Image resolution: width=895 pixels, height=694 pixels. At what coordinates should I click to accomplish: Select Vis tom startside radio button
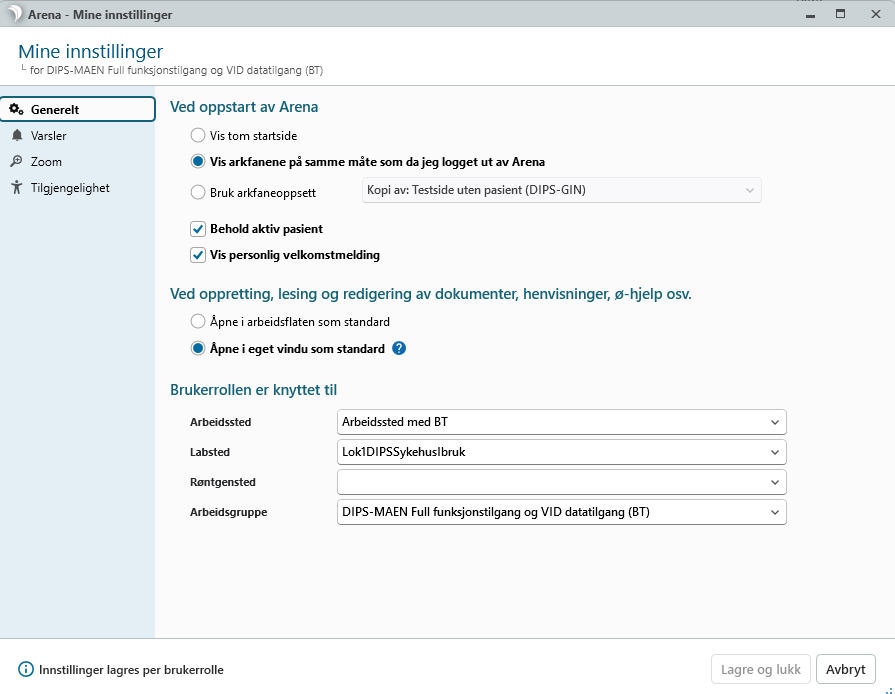pyautogui.click(x=198, y=135)
